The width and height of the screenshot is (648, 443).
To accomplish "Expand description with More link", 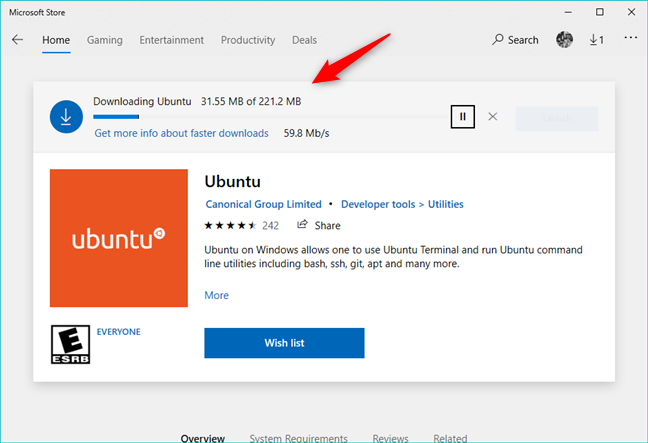I will (x=217, y=295).
